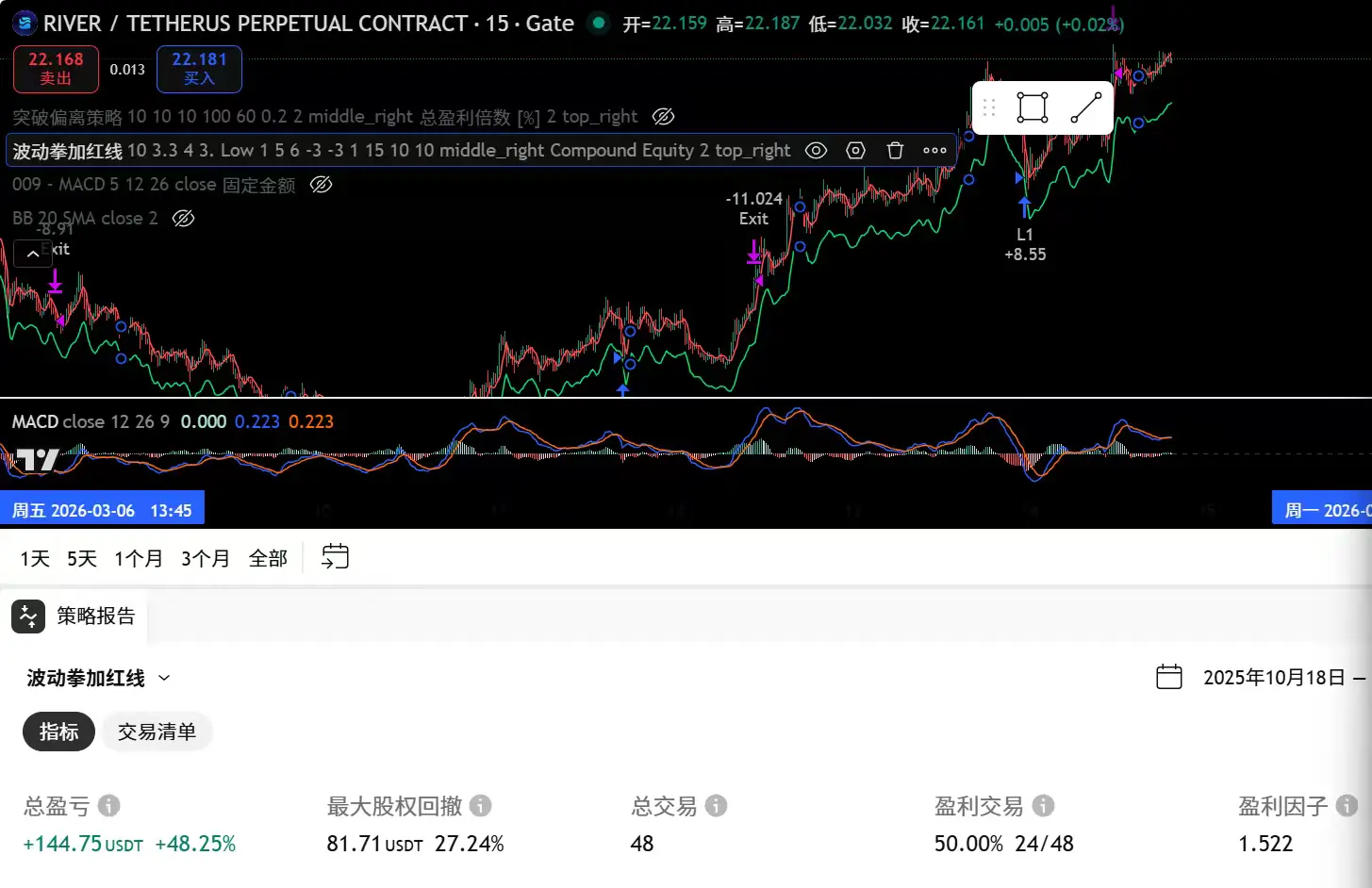Set chart range to 全部
The width and height of the screenshot is (1372, 888).
268,558
